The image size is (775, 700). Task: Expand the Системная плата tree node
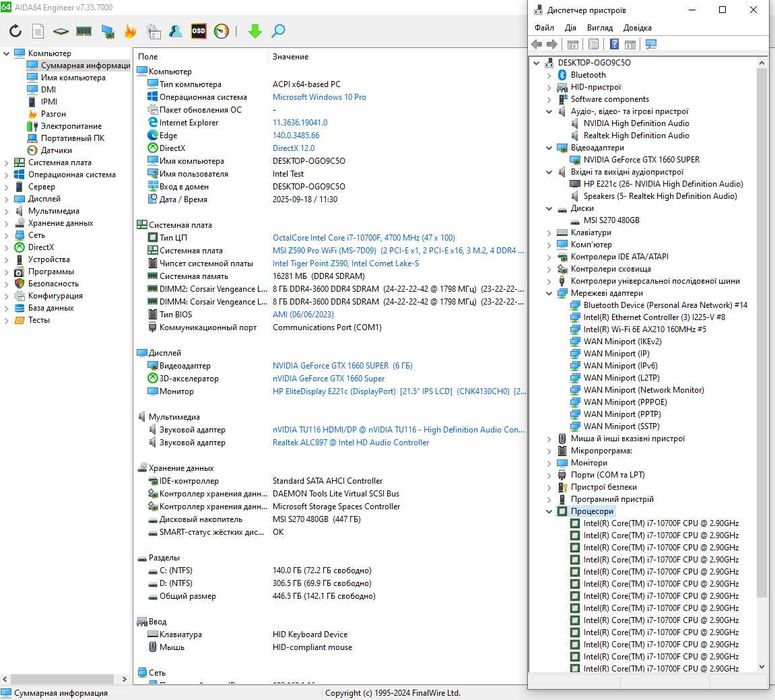pyautogui.click(x=6, y=163)
